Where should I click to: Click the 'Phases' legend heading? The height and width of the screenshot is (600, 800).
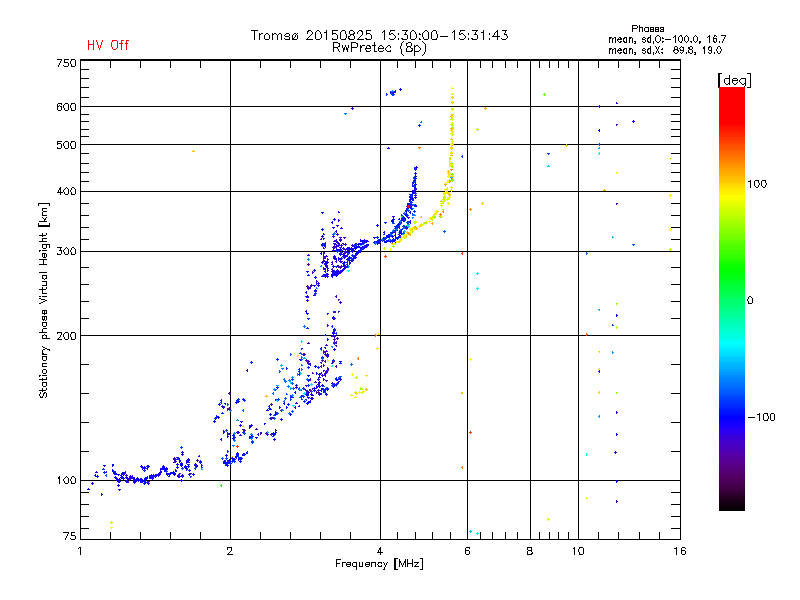tap(647, 29)
